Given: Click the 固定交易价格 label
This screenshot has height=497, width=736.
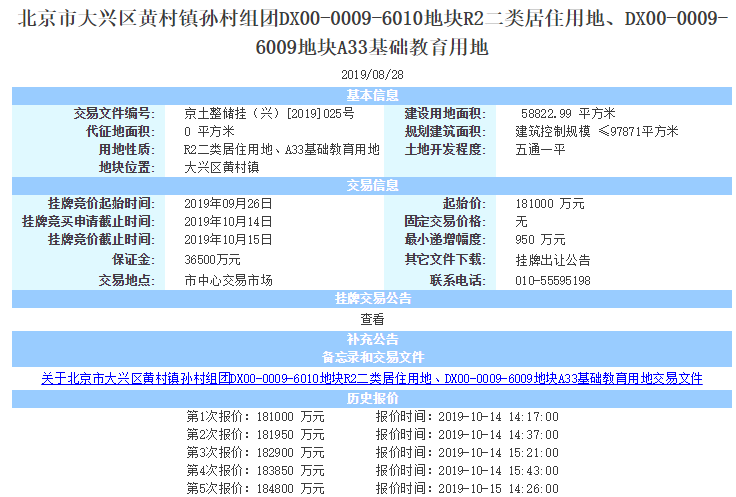Looking at the screenshot, I should coord(445,222).
